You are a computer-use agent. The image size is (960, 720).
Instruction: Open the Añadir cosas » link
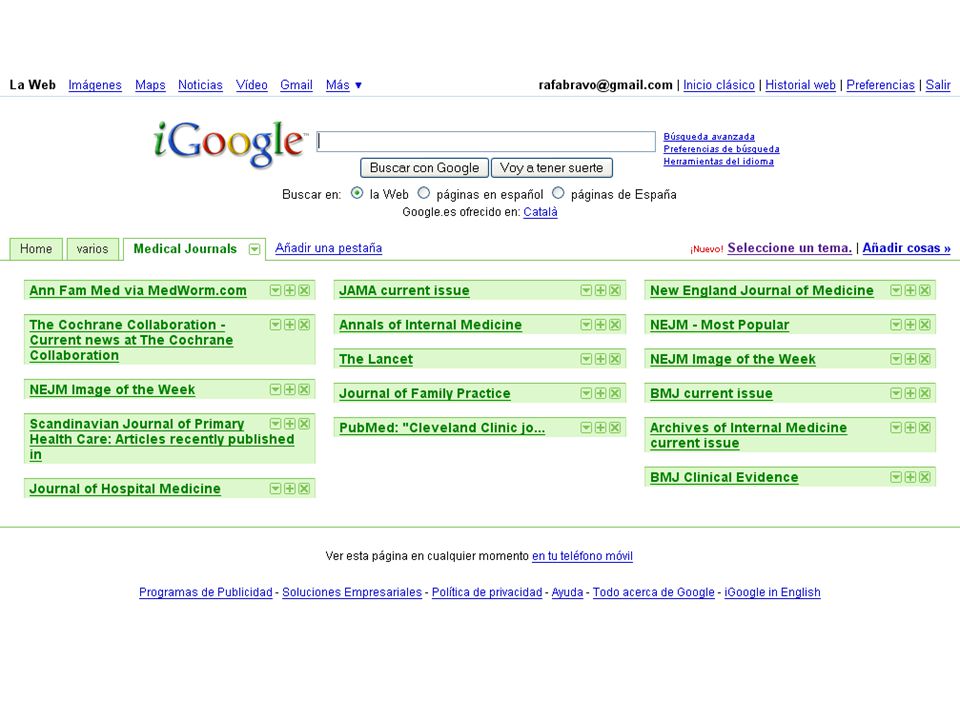906,248
